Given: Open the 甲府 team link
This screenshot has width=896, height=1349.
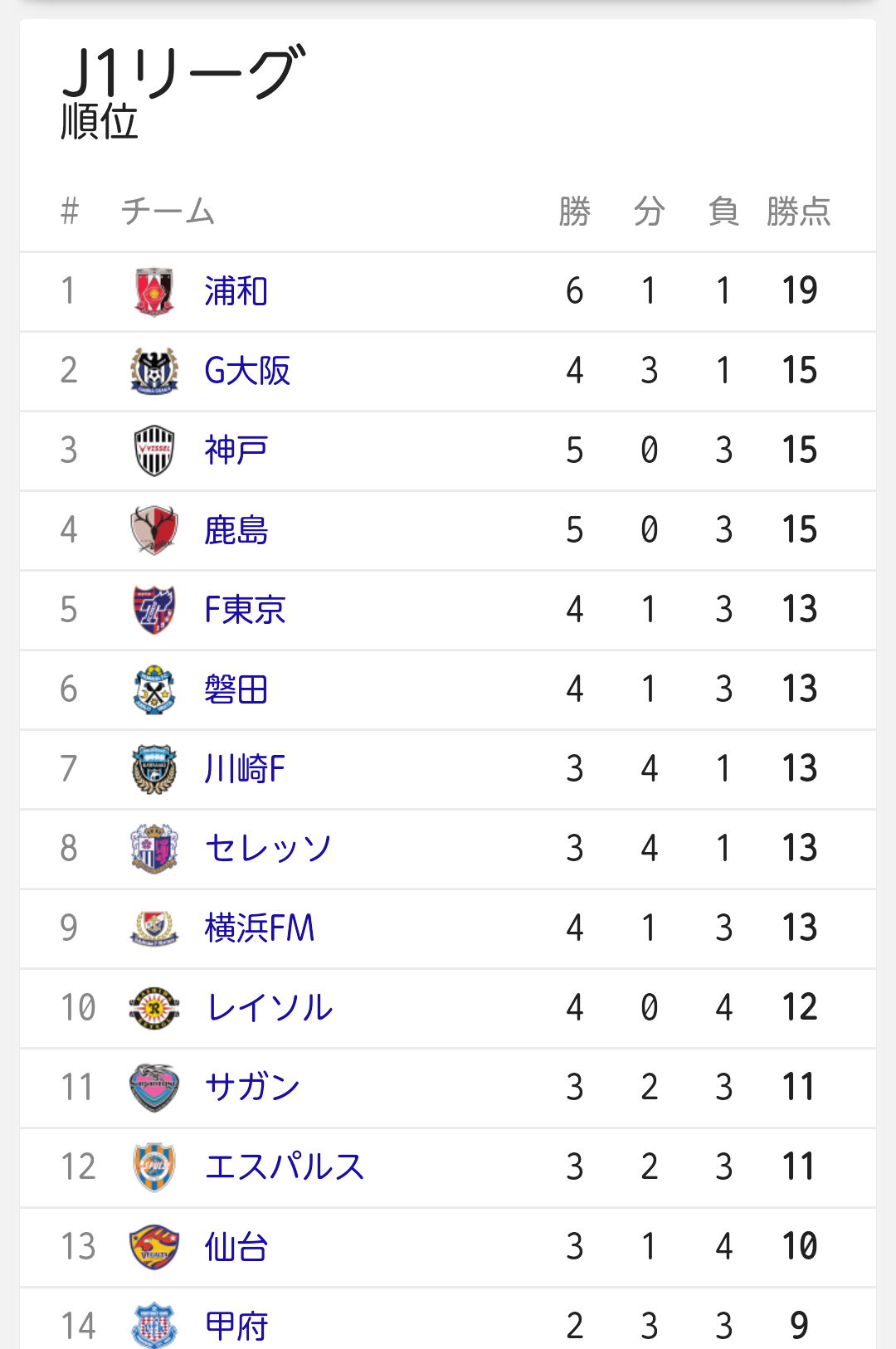Looking at the screenshot, I should click(x=236, y=1327).
